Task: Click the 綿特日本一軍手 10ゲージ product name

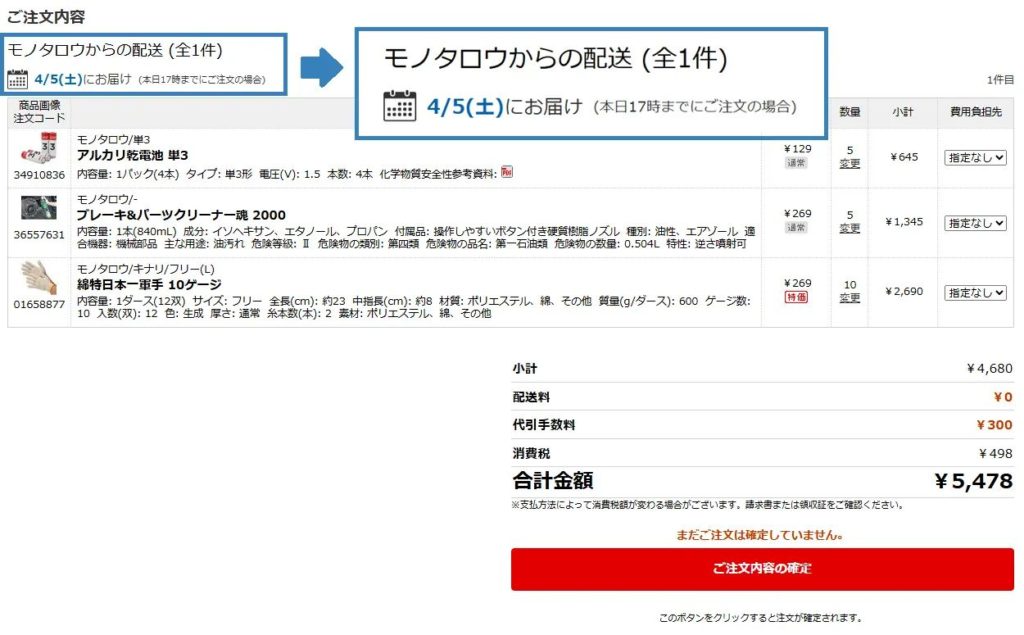Action: (x=149, y=285)
